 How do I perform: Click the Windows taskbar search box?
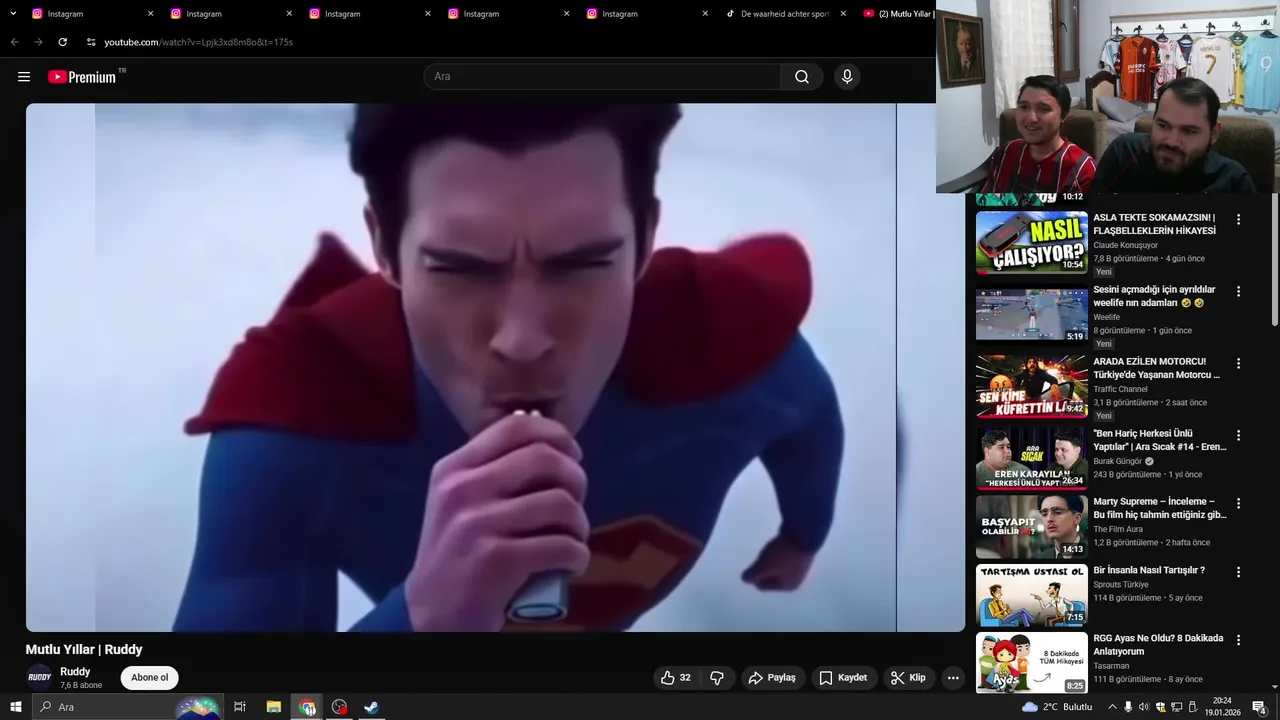tap(128, 707)
